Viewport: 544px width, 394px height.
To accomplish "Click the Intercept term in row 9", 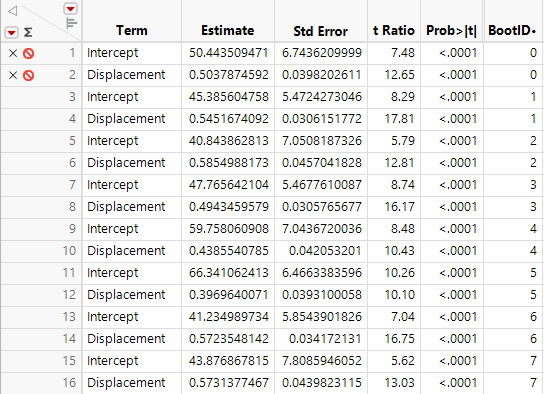I will tap(112, 229).
